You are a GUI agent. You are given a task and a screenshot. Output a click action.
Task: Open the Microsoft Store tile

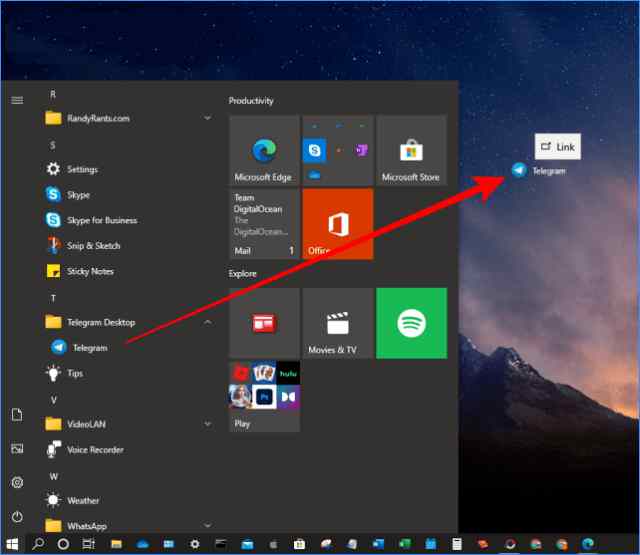[x=411, y=151]
